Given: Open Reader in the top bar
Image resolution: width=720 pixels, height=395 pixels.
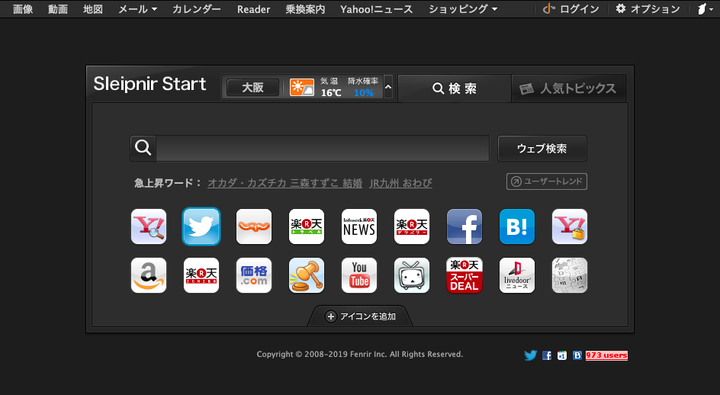Looking at the screenshot, I should pos(253,9).
